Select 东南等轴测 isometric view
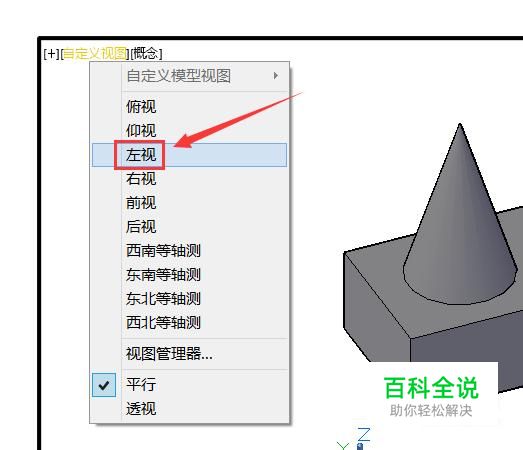Image resolution: width=523 pixels, height=450 pixels. 163,275
